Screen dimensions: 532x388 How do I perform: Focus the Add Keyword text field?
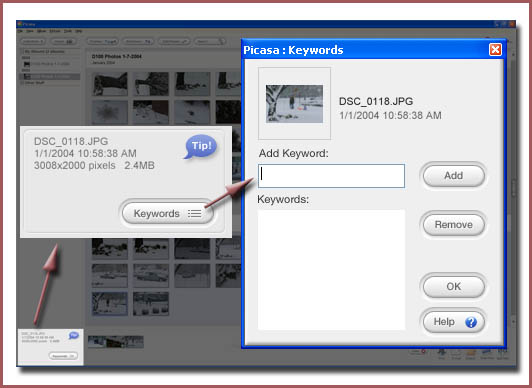point(331,176)
